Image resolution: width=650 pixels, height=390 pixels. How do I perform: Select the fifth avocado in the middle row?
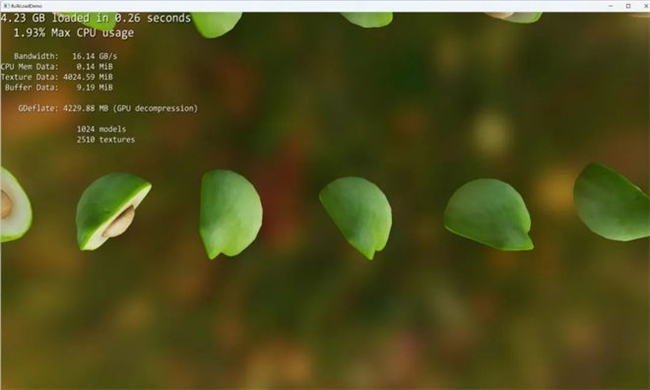489,214
